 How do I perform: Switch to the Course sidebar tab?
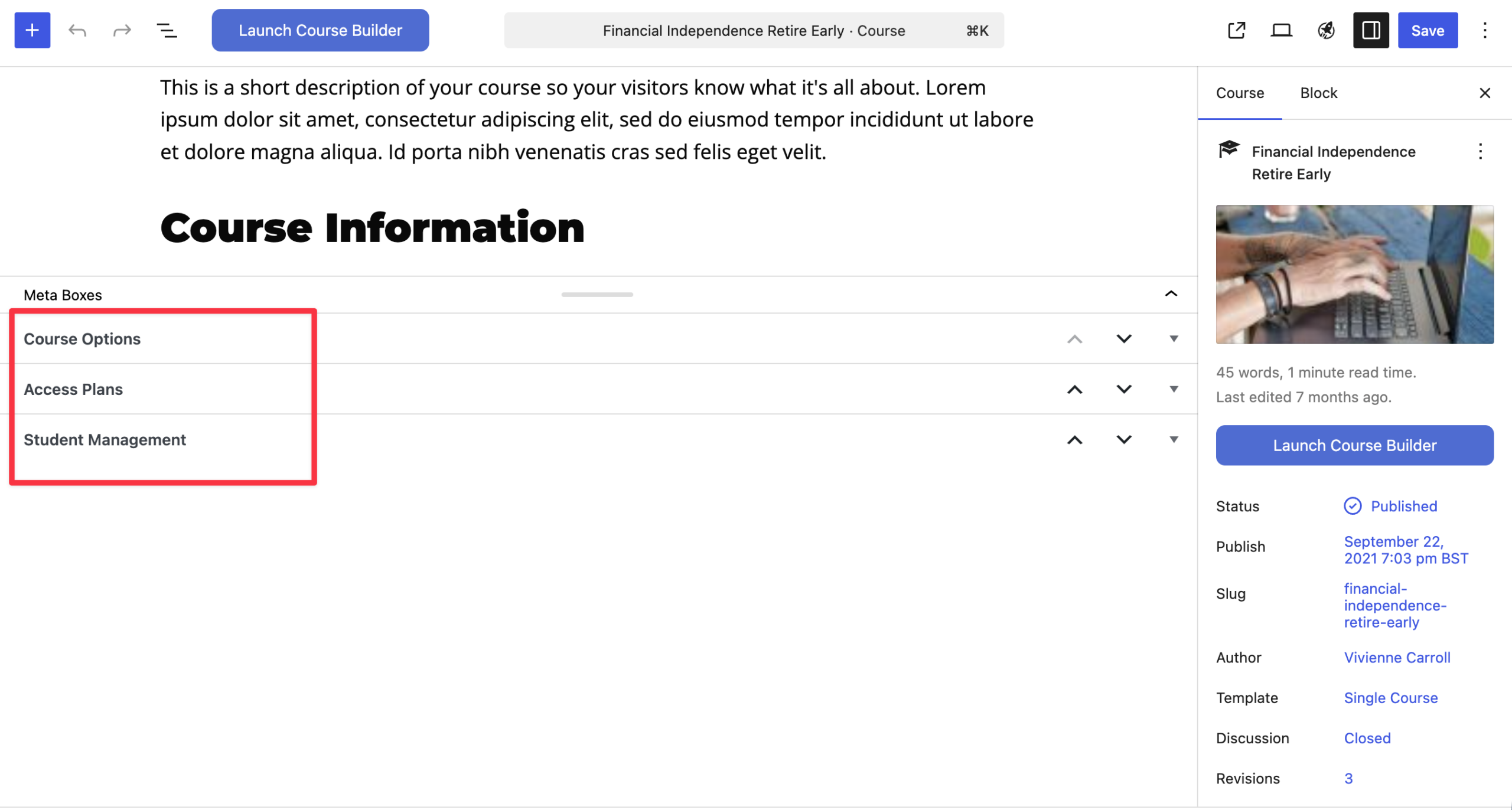[1240, 93]
